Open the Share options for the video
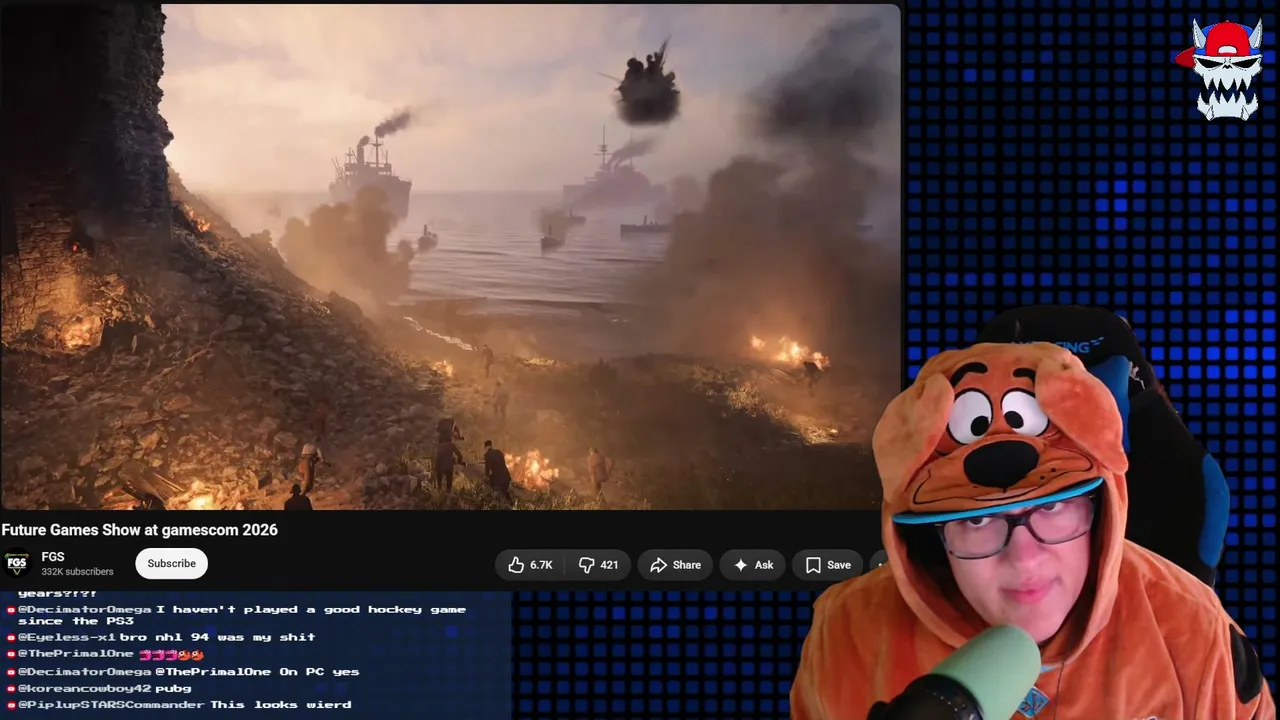 point(675,565)
